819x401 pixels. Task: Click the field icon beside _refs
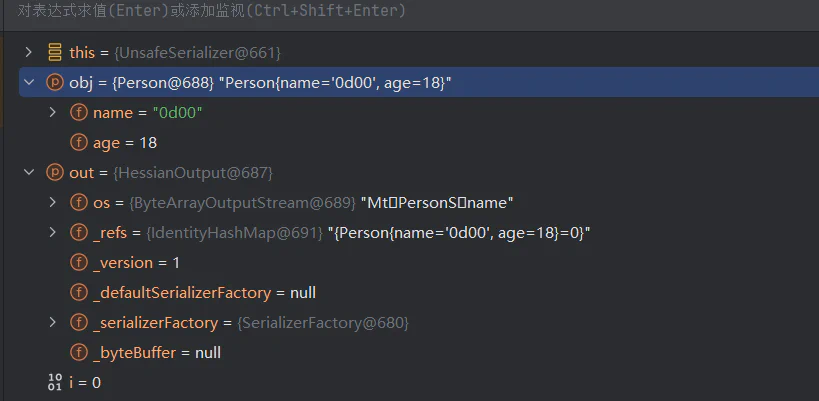point(78,232)
